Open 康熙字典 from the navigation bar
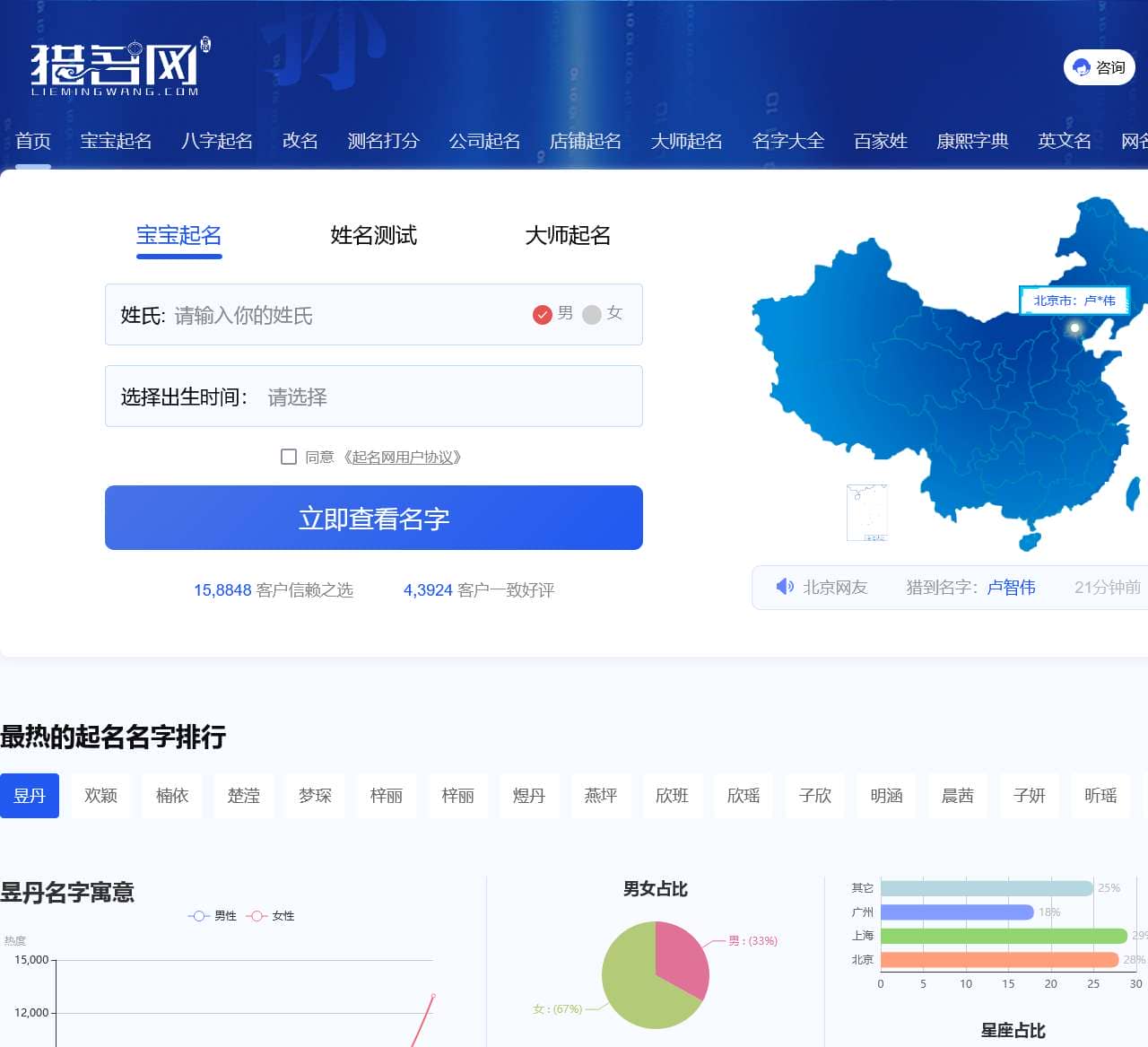 [973, 141]
